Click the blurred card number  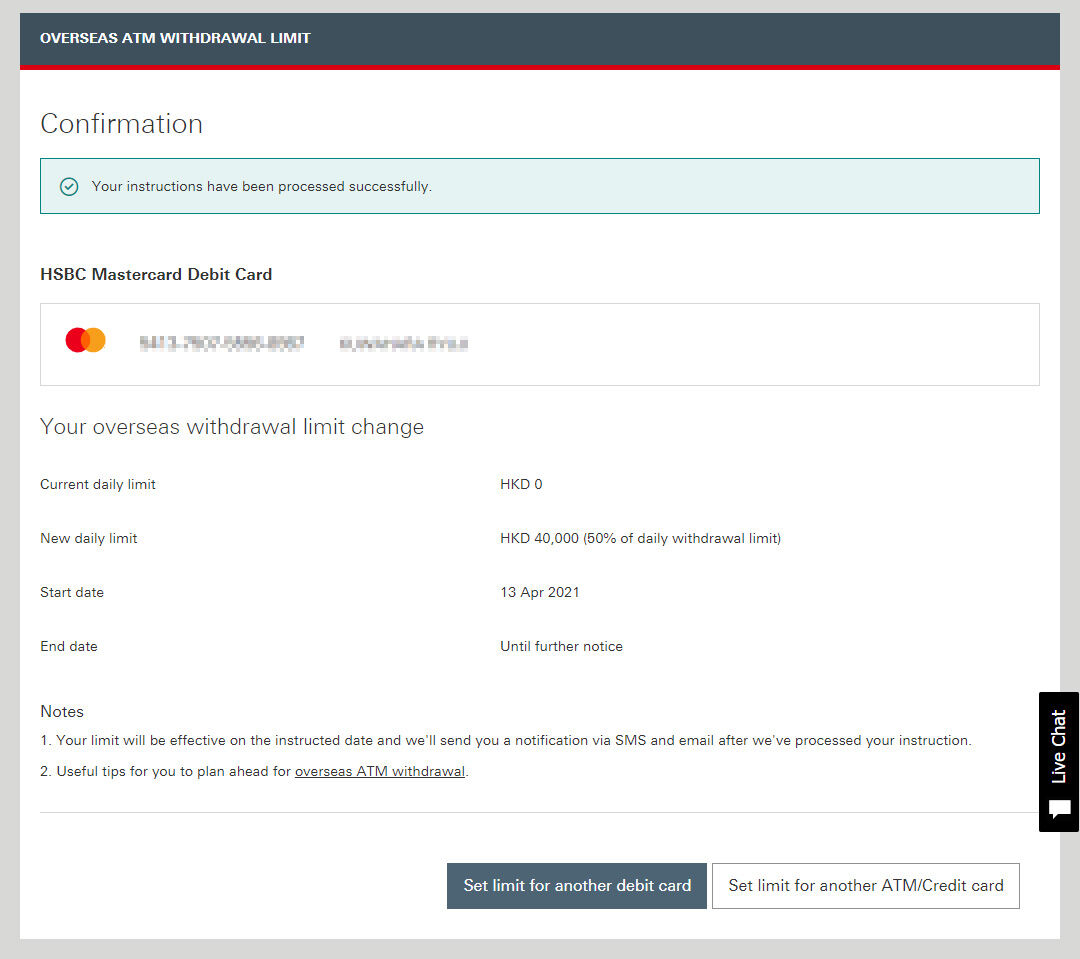[x=221, y=343]
